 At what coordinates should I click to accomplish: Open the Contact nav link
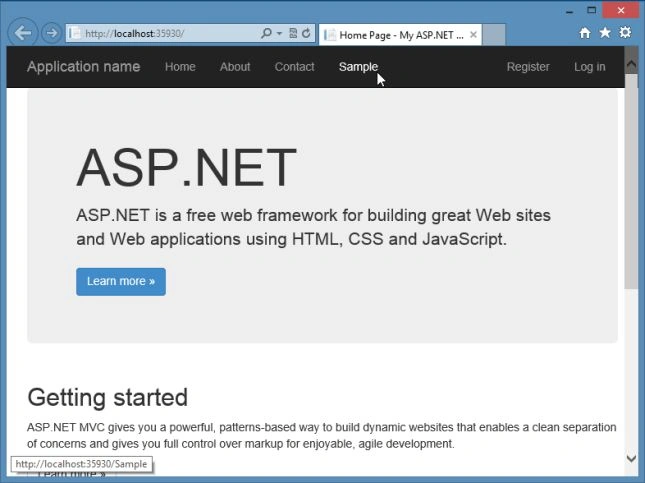click(x=295, y=67)
